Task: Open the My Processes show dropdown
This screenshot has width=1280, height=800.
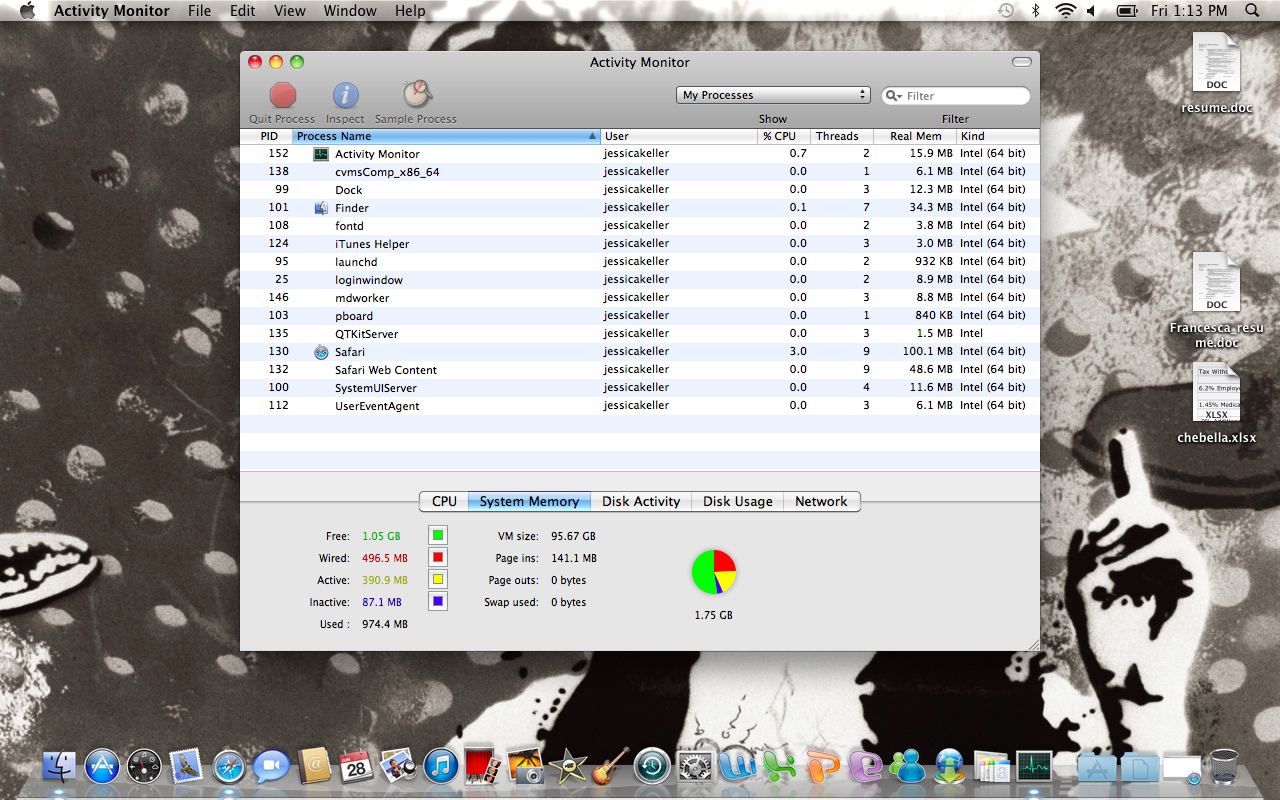Action: (x=773, y=95)
